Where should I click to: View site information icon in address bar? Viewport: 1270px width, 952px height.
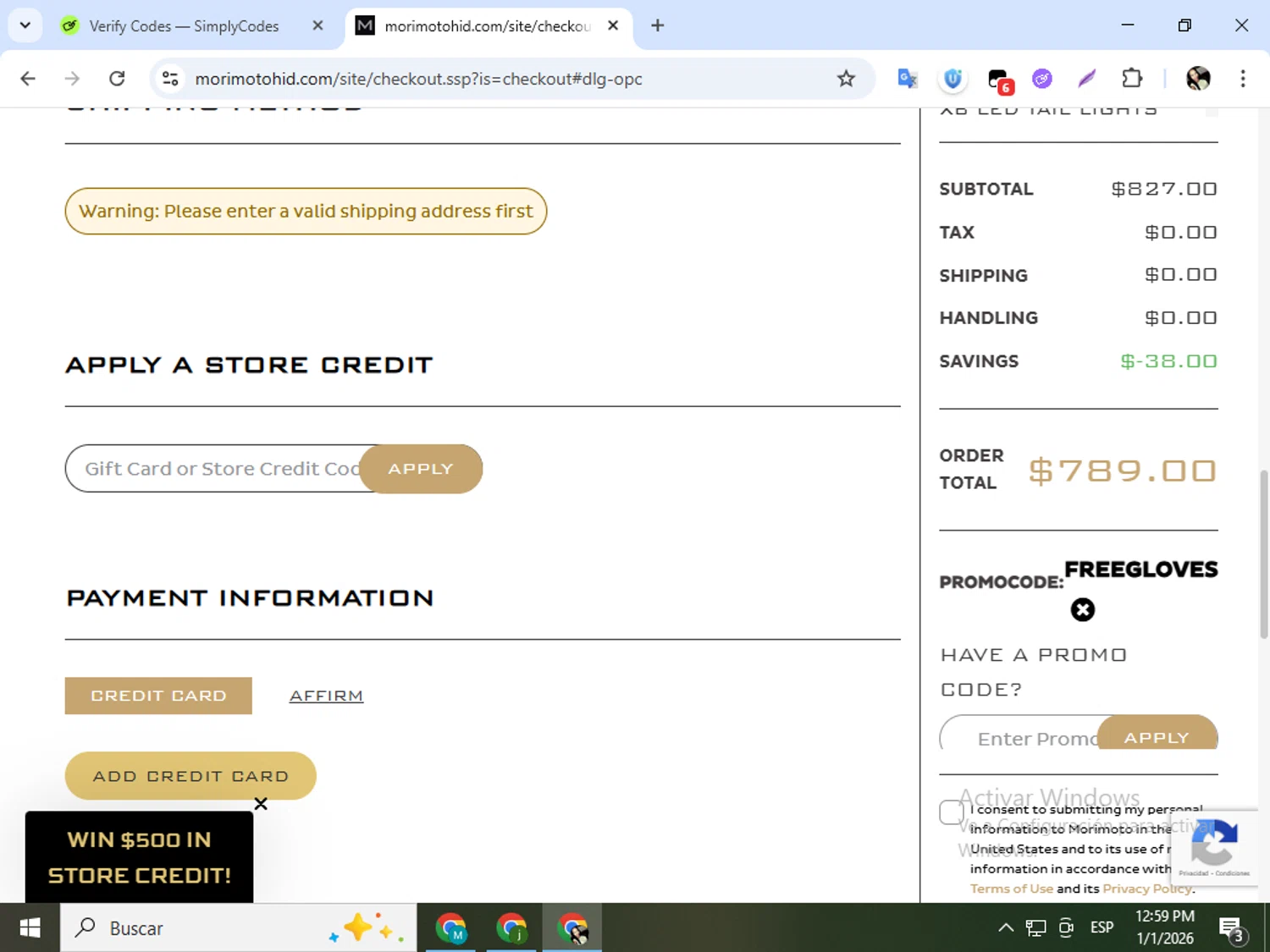click(x=170, y=79)
